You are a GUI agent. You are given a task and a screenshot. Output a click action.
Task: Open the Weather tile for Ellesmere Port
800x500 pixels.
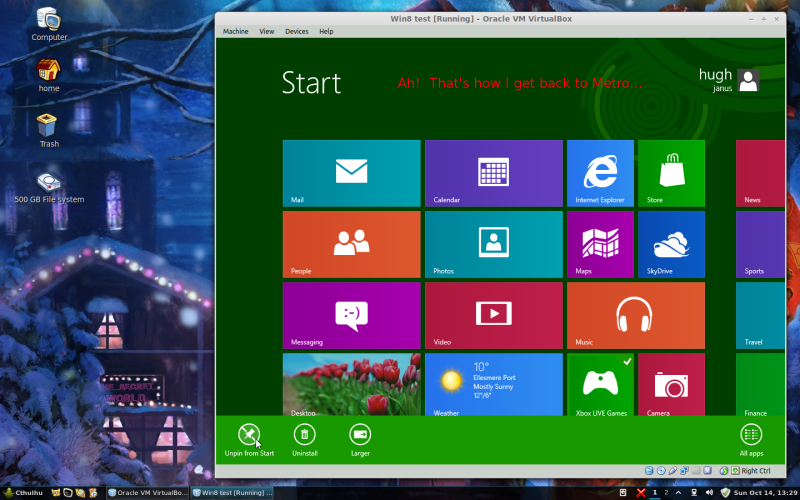point(494,384)
